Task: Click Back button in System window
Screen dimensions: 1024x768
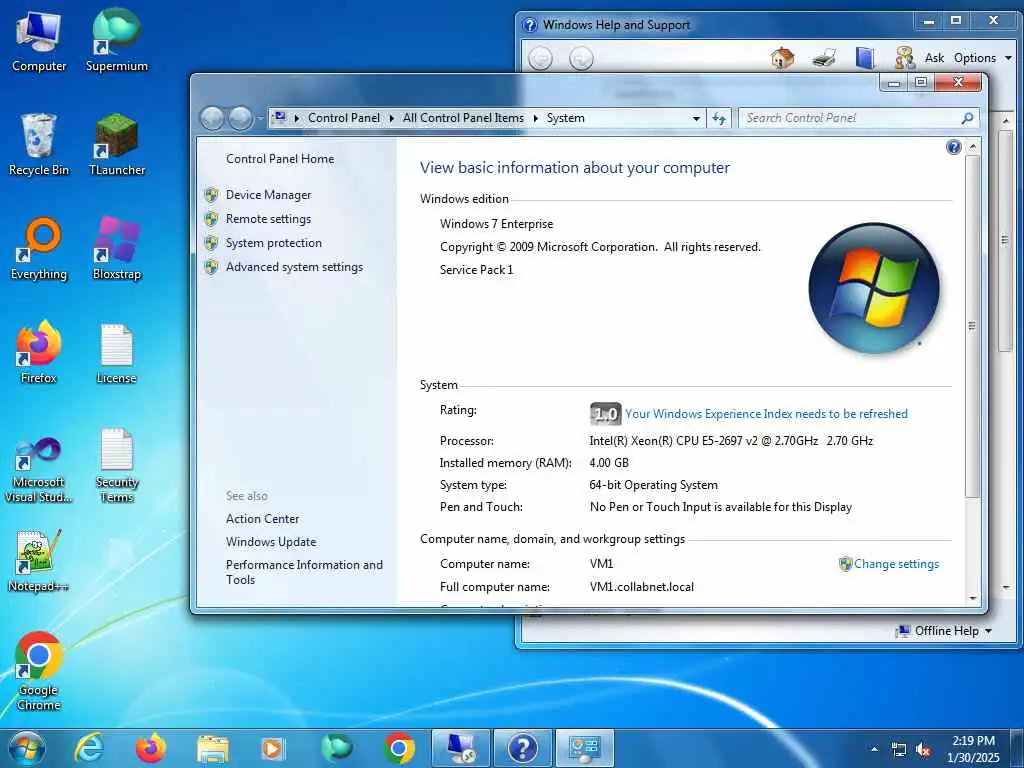Action: coord(212,118)
